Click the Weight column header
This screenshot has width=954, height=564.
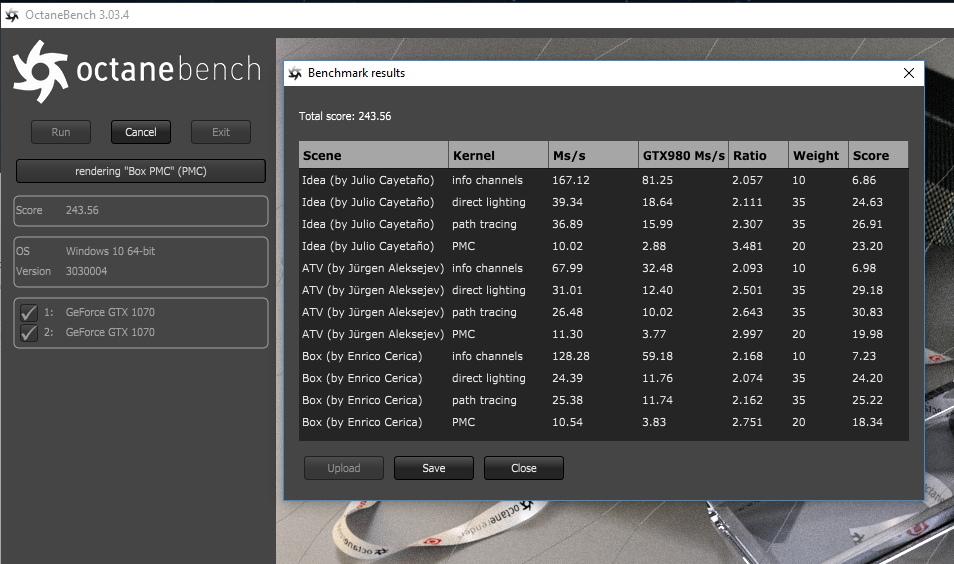point(818,155)
